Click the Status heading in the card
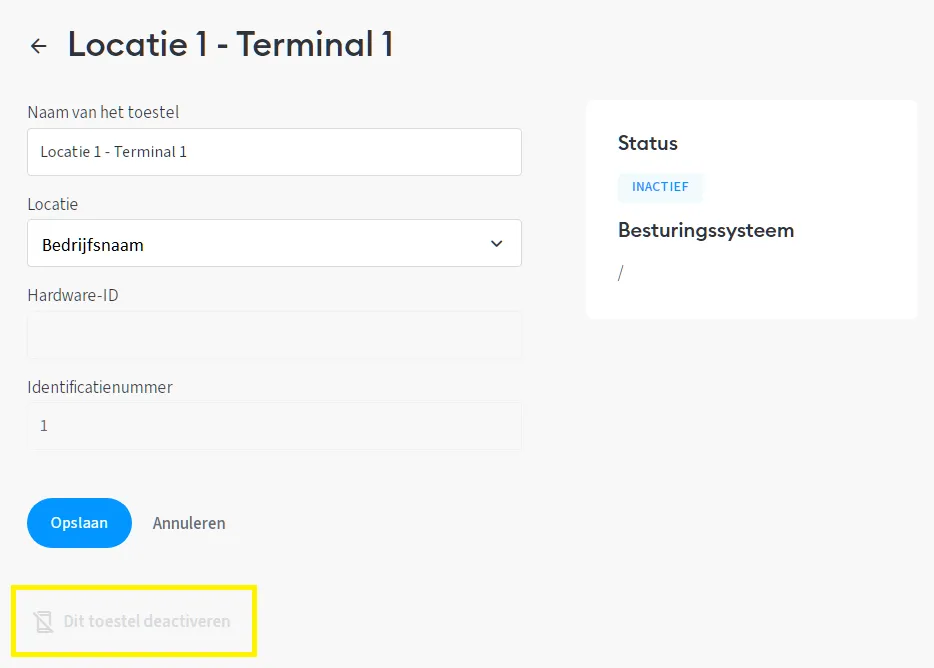The width and height of the screenshot is (934, 668). [x=648, y=143]
